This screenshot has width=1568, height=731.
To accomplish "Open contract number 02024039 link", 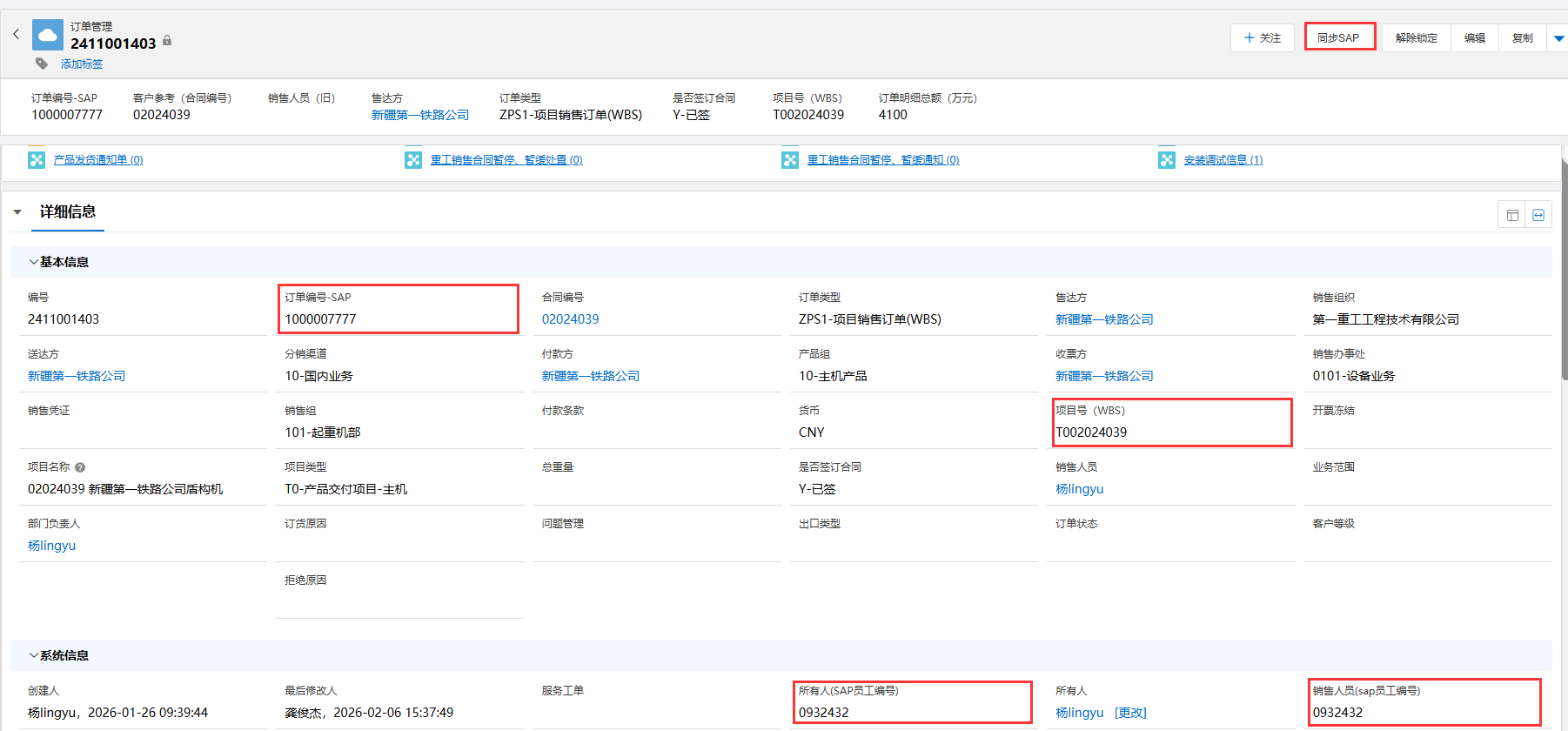I will click(x=570, y=319).
